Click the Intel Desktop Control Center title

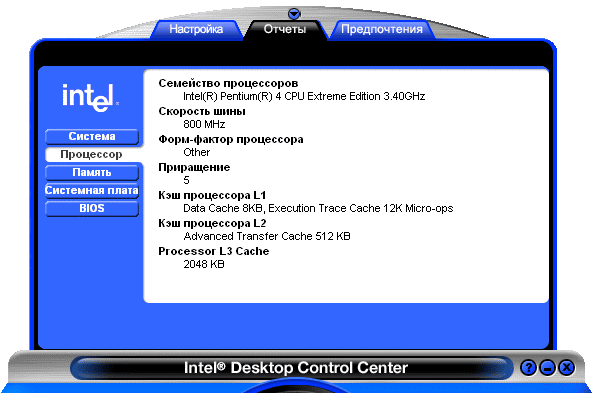296,368
